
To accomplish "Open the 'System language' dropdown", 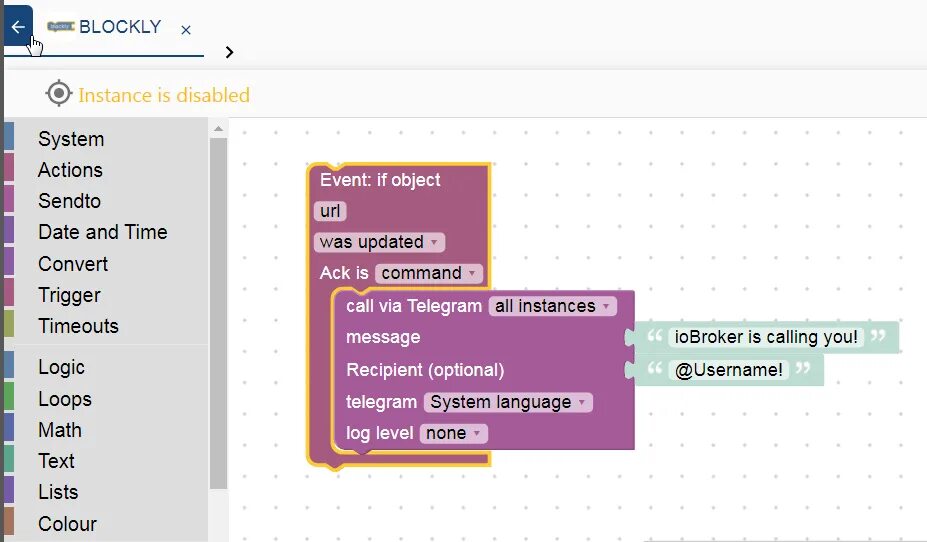I will tap(508, 402).
